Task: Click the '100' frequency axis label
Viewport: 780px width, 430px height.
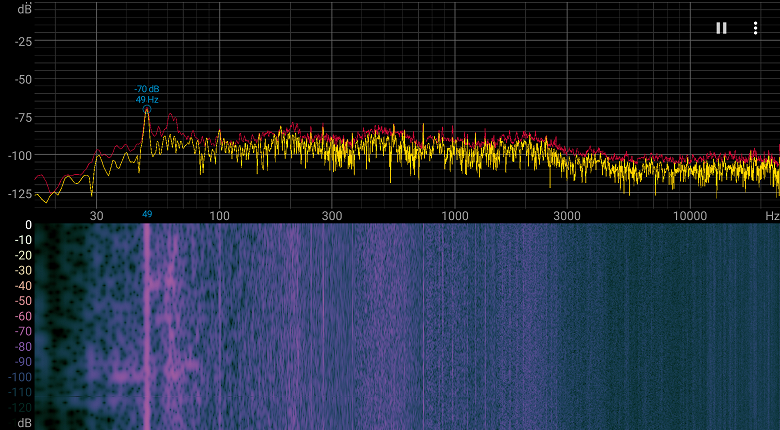Action: tap(219, 215)
